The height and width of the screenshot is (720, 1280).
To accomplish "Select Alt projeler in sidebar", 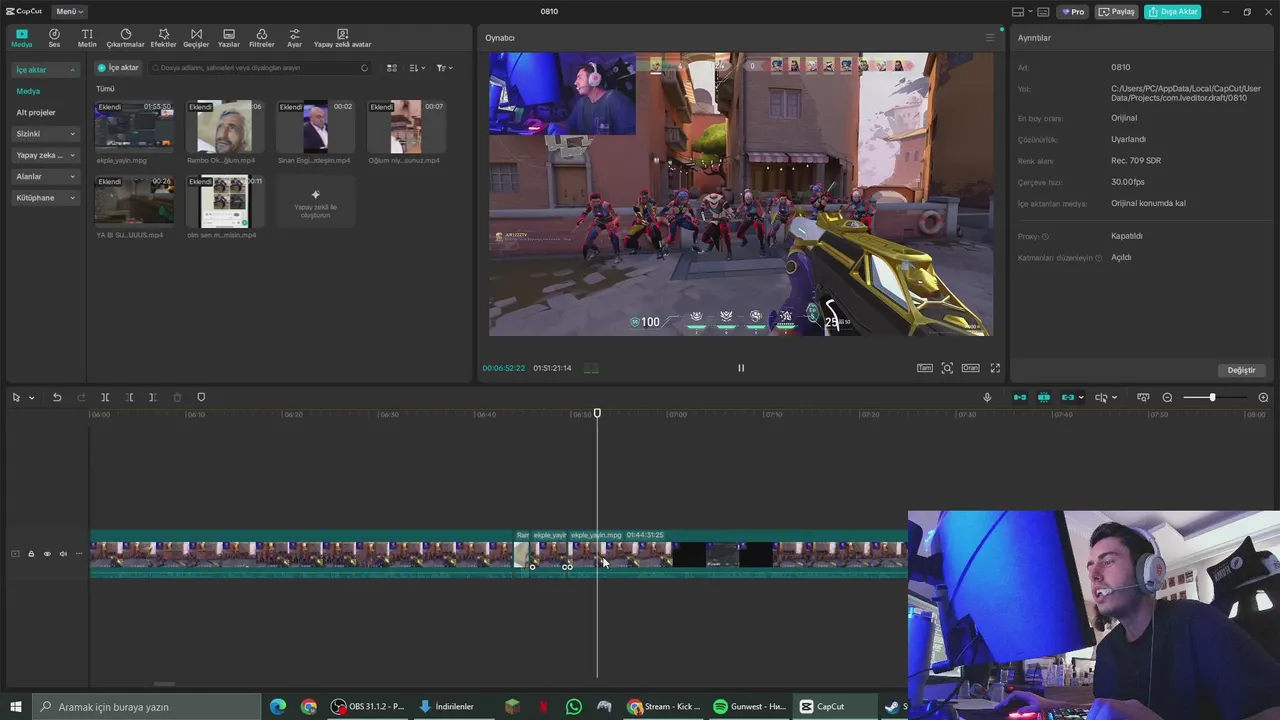I will point(36,112).
